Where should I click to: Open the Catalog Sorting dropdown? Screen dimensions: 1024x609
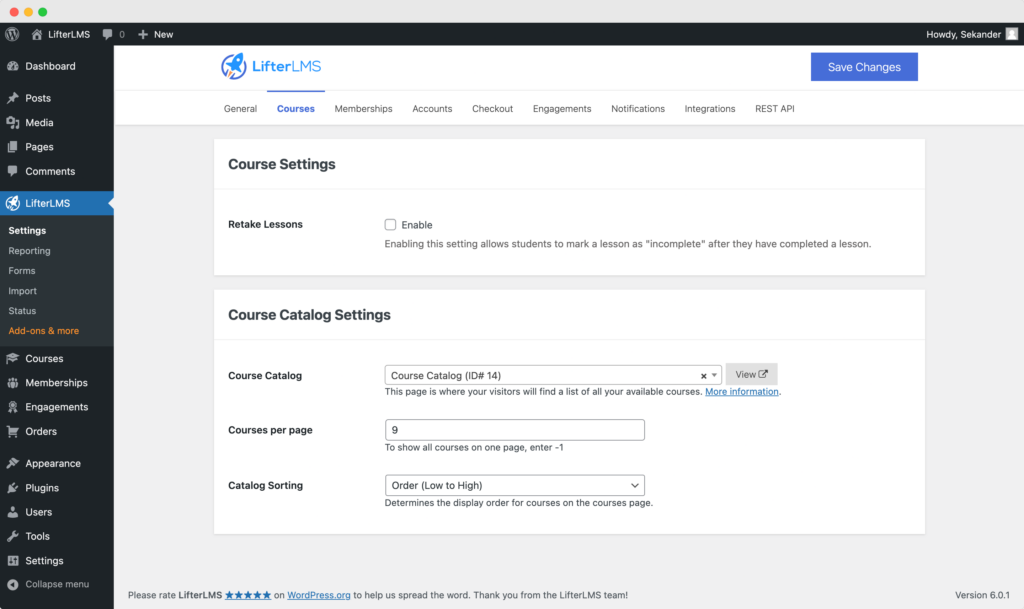[x=514, y=485]
